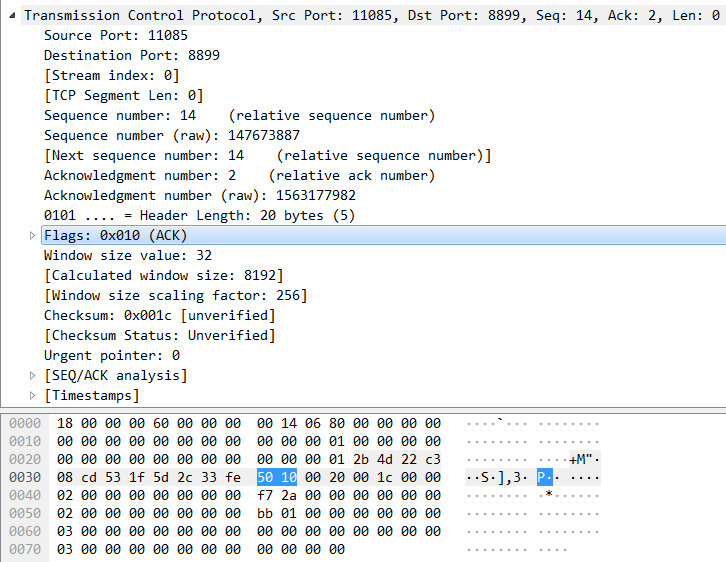Select the 'Flags: 0x010 (ACK)' row
This screenshot has width=726, height=562.
click(383, 236)
